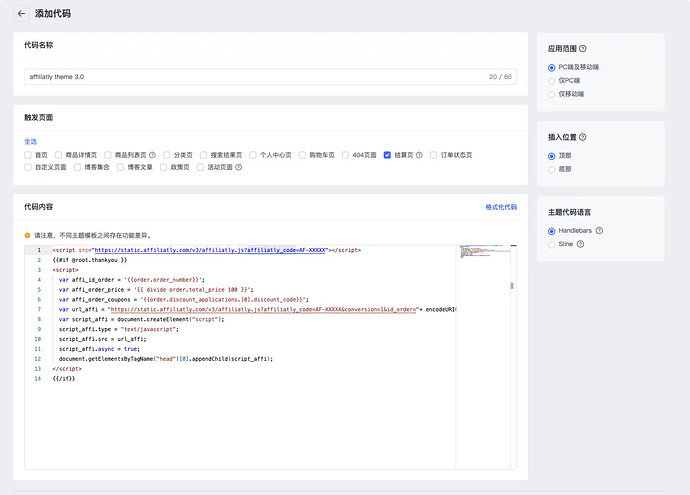The image size is (690, 495).
Task: Check the 订单状态页 checkbox
Action: [433, 155]
